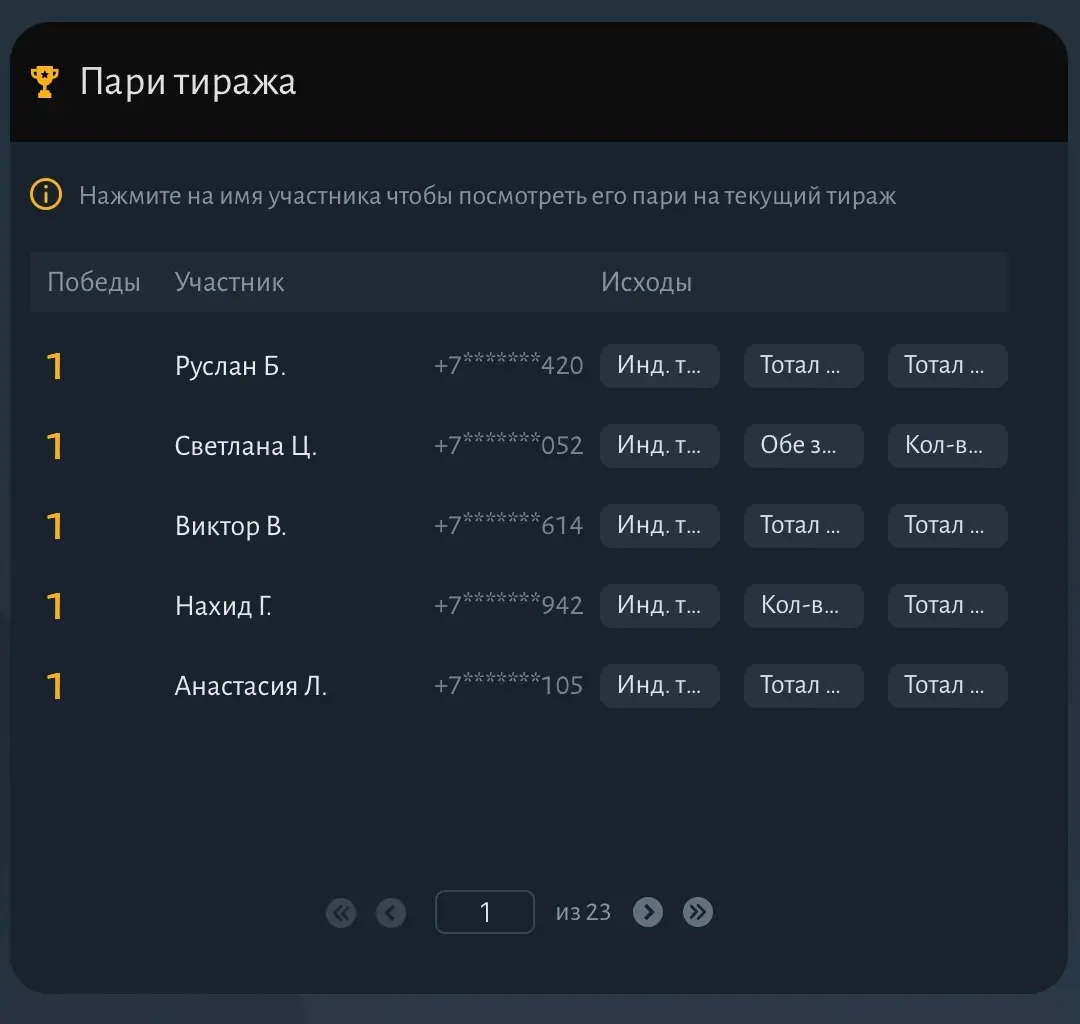Click the 'Участник' column header
The height and width of the screenshot is (1024, 1080).
229,282
